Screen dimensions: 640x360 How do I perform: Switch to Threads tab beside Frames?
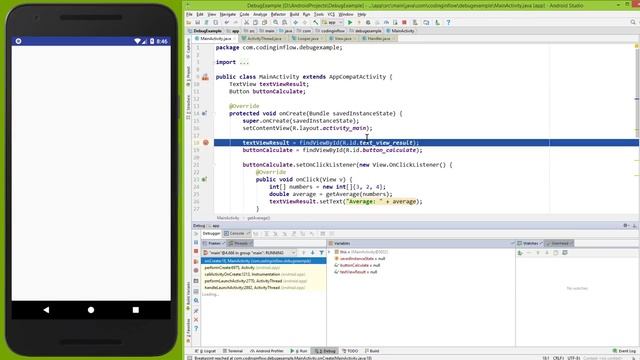(240, 243)
